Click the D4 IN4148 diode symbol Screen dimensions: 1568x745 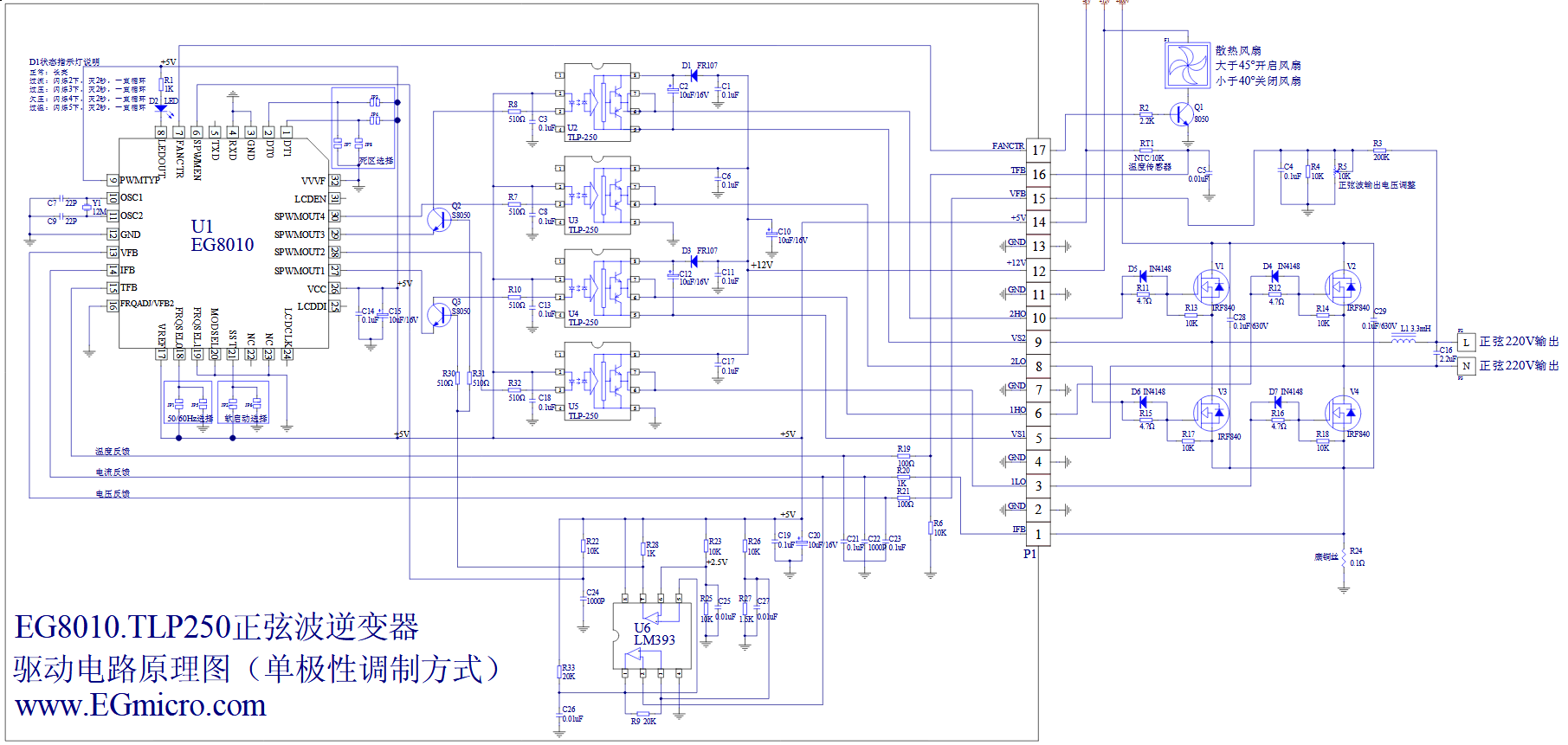(1274, 277)
